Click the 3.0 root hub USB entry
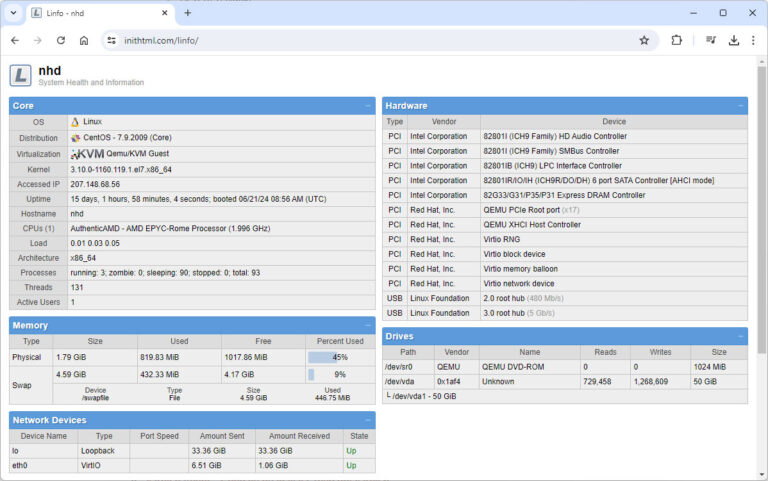The height and width of the screenshot is (481, 768). point(519,313)
